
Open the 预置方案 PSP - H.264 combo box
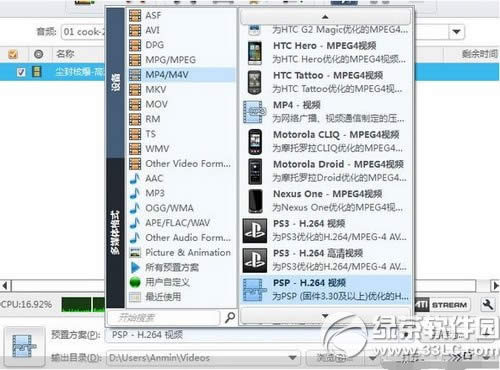[x=213, y=335]
